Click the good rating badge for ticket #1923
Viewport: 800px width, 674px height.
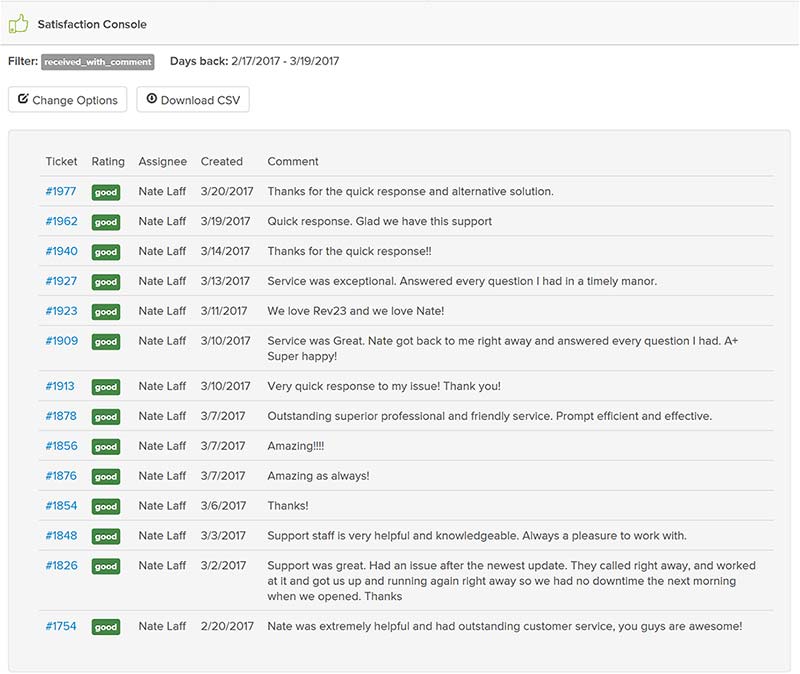[x=106, y=312]
